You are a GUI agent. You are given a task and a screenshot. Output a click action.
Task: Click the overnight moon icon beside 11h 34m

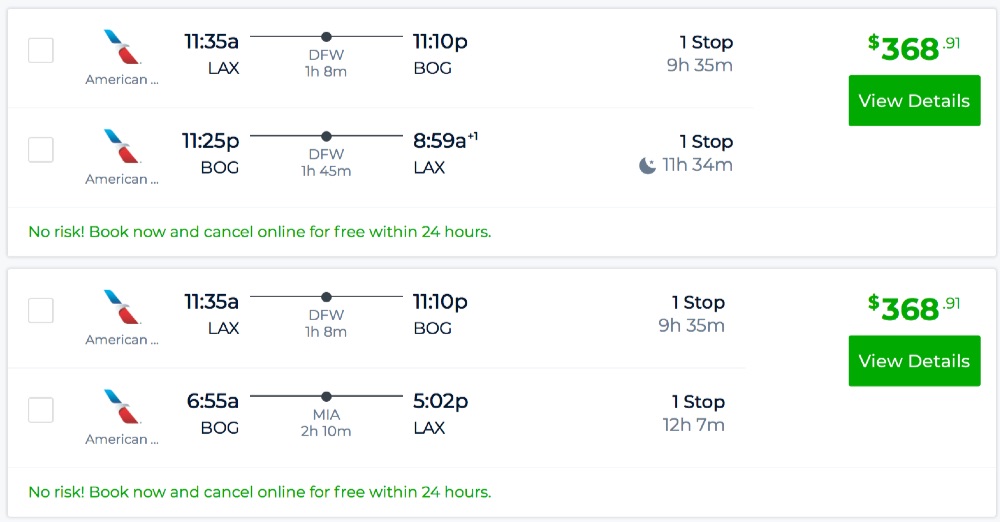click(x=648, y=165)
